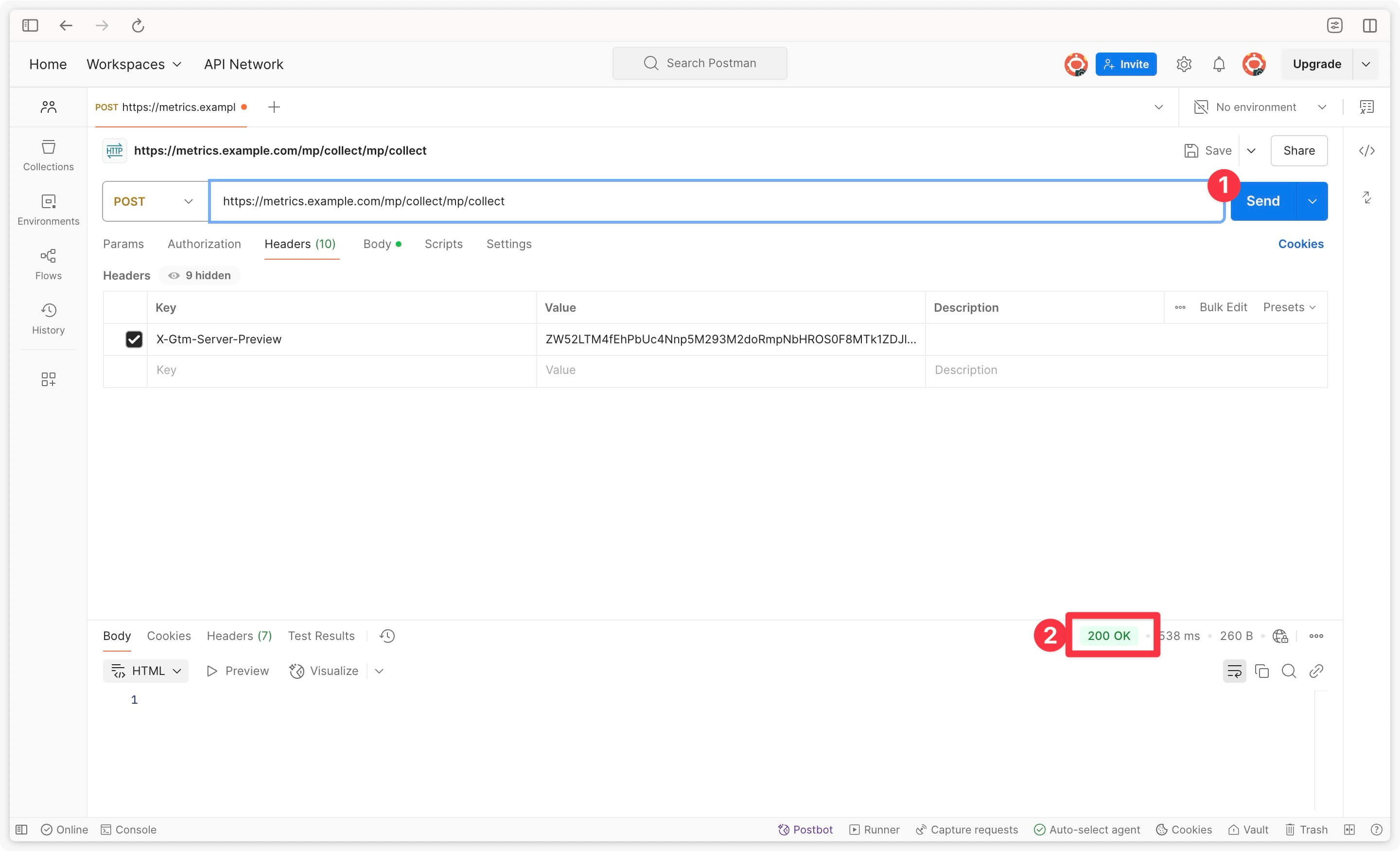Click the empty header Key field
Viewport: 1400px width, 851px height.
click(342, 370)
